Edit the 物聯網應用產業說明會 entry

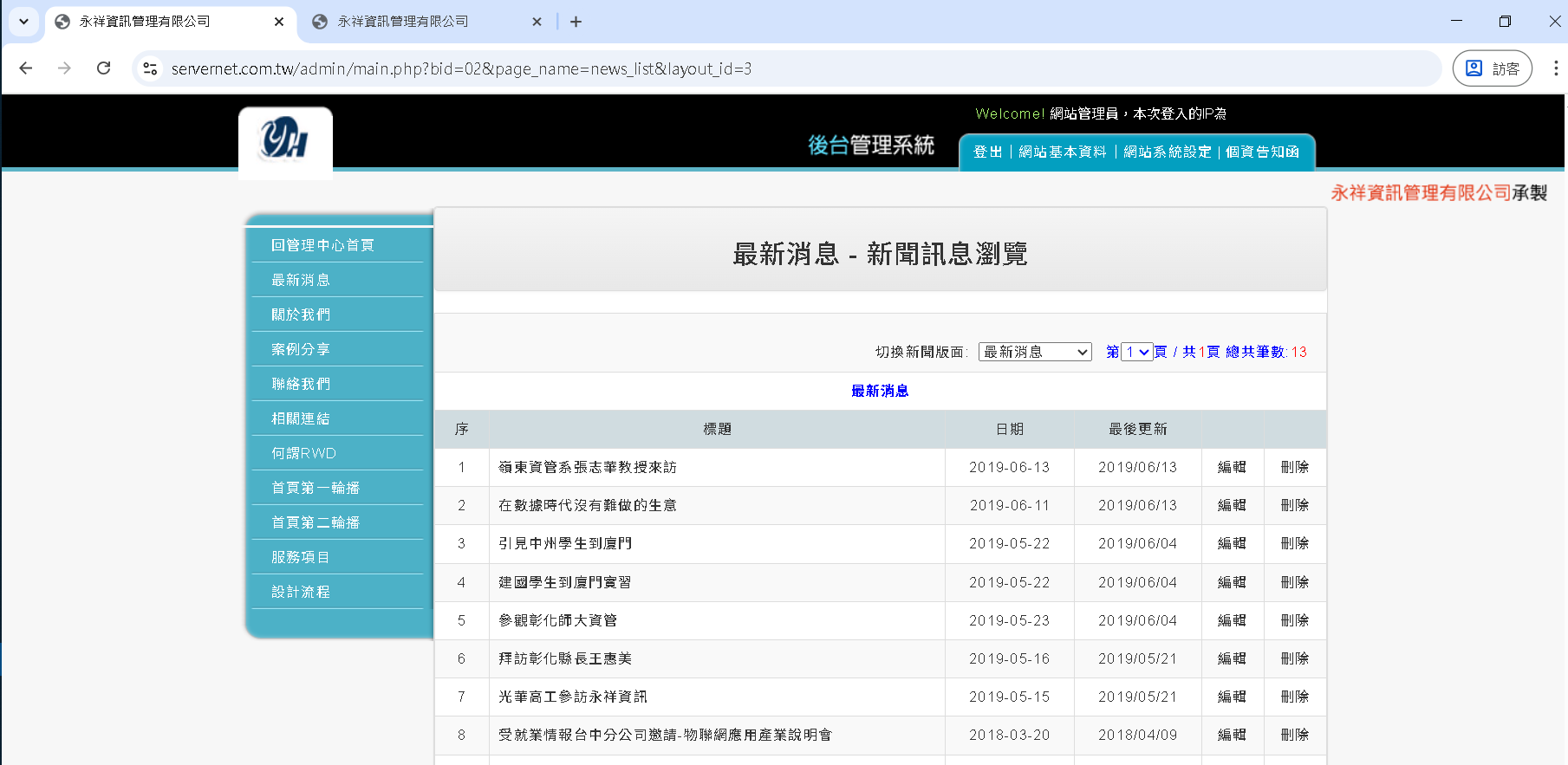click(x=1232, y=735)
